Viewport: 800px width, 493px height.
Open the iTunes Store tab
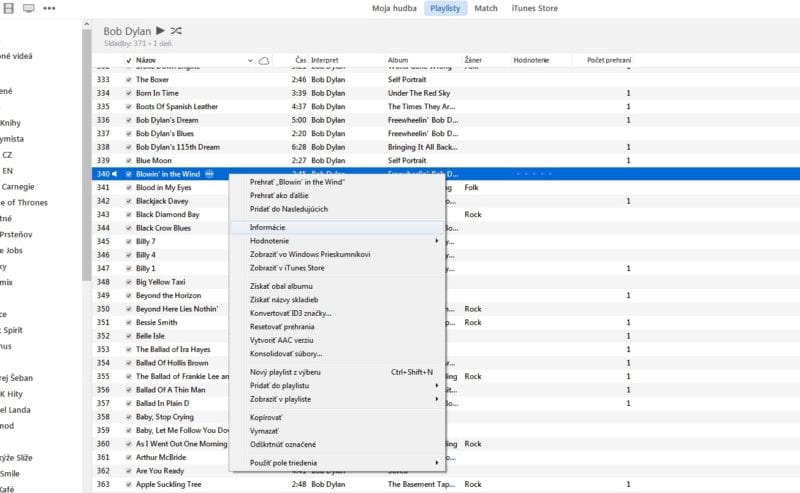pos(534,8)
